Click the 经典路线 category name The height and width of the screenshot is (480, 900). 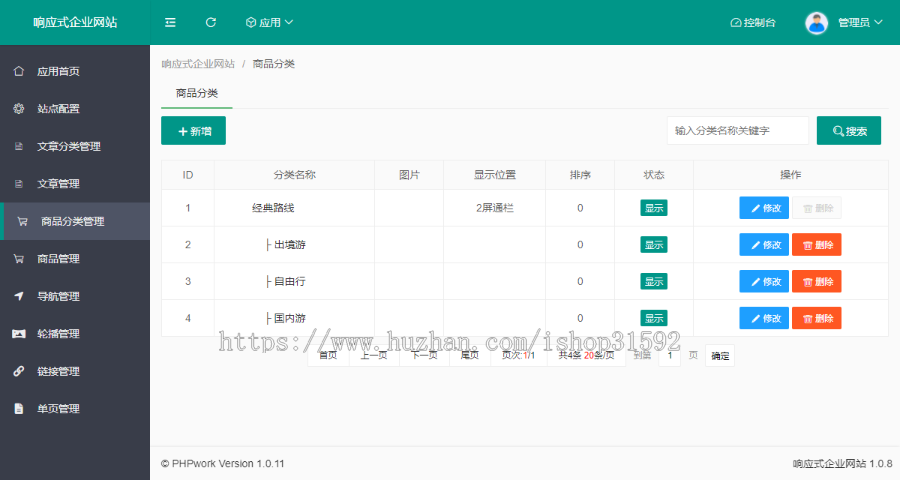point(273,208)
